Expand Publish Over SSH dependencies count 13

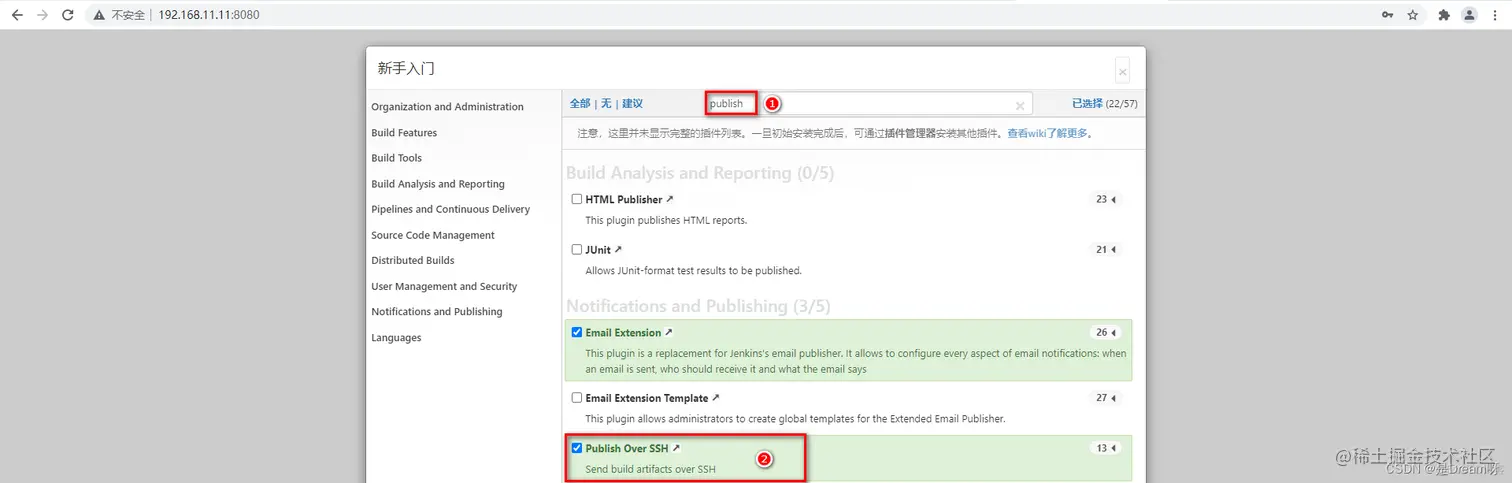(1106, 448)
